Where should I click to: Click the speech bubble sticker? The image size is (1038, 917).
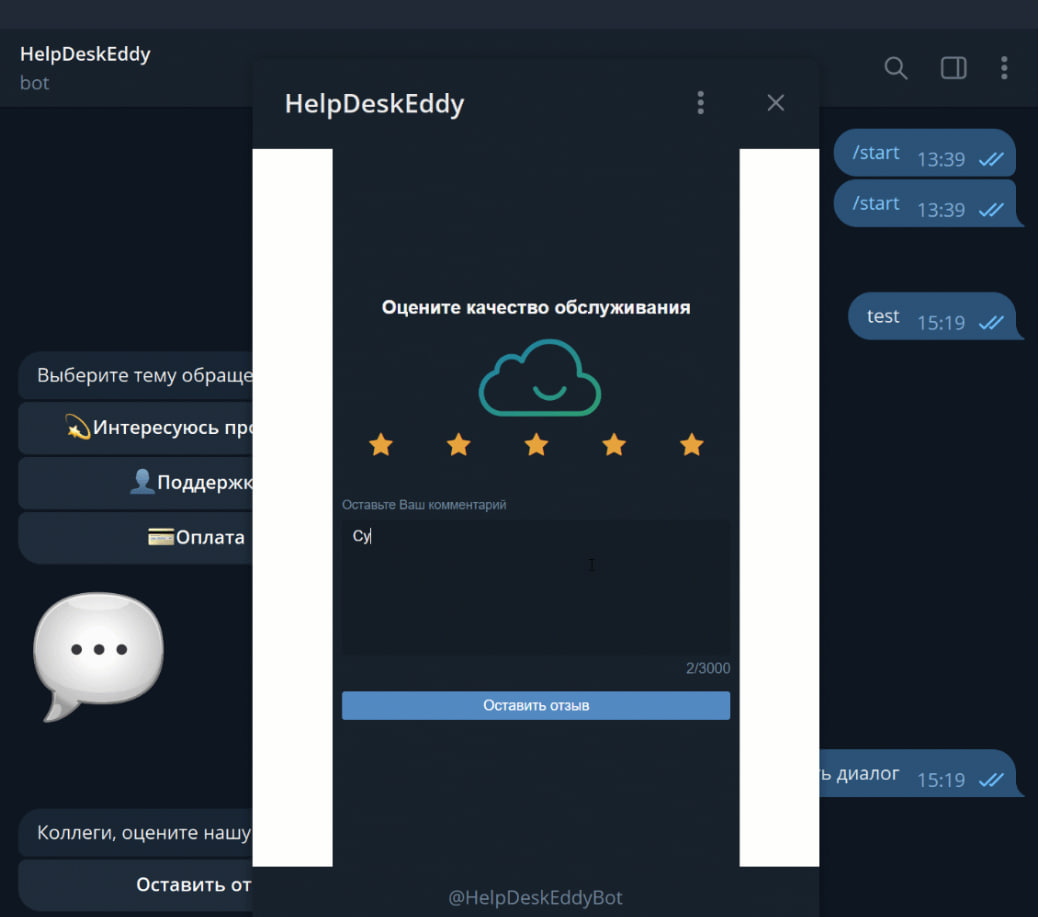coord(97,652)
